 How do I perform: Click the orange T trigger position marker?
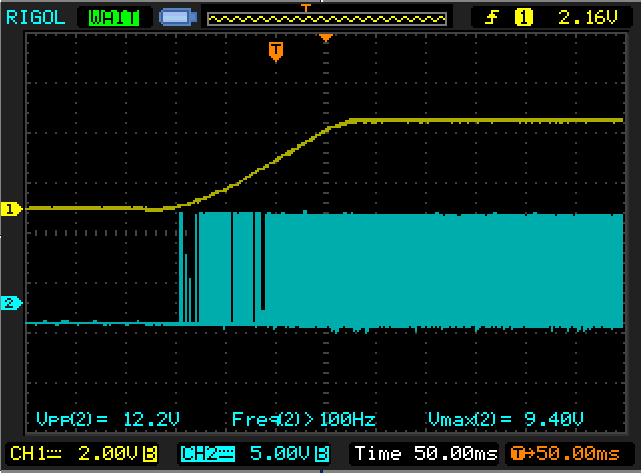pyautogui.click(x=276, y=52)
